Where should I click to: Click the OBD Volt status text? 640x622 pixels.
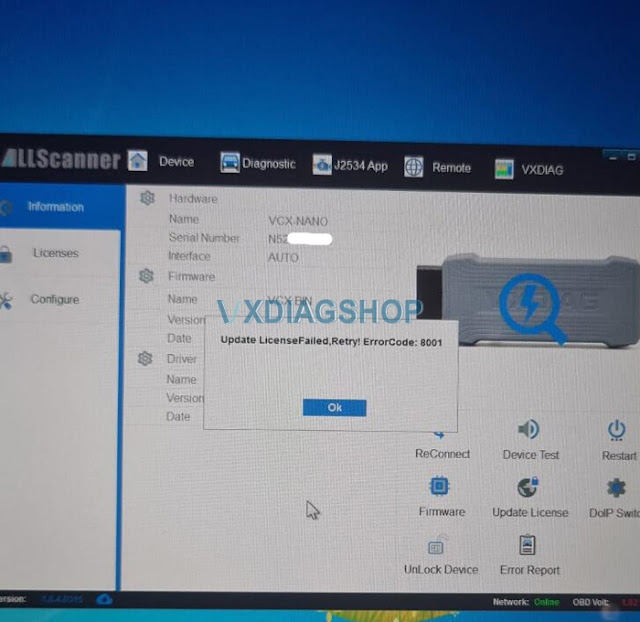pyautogui.click(x=605, y=602)
